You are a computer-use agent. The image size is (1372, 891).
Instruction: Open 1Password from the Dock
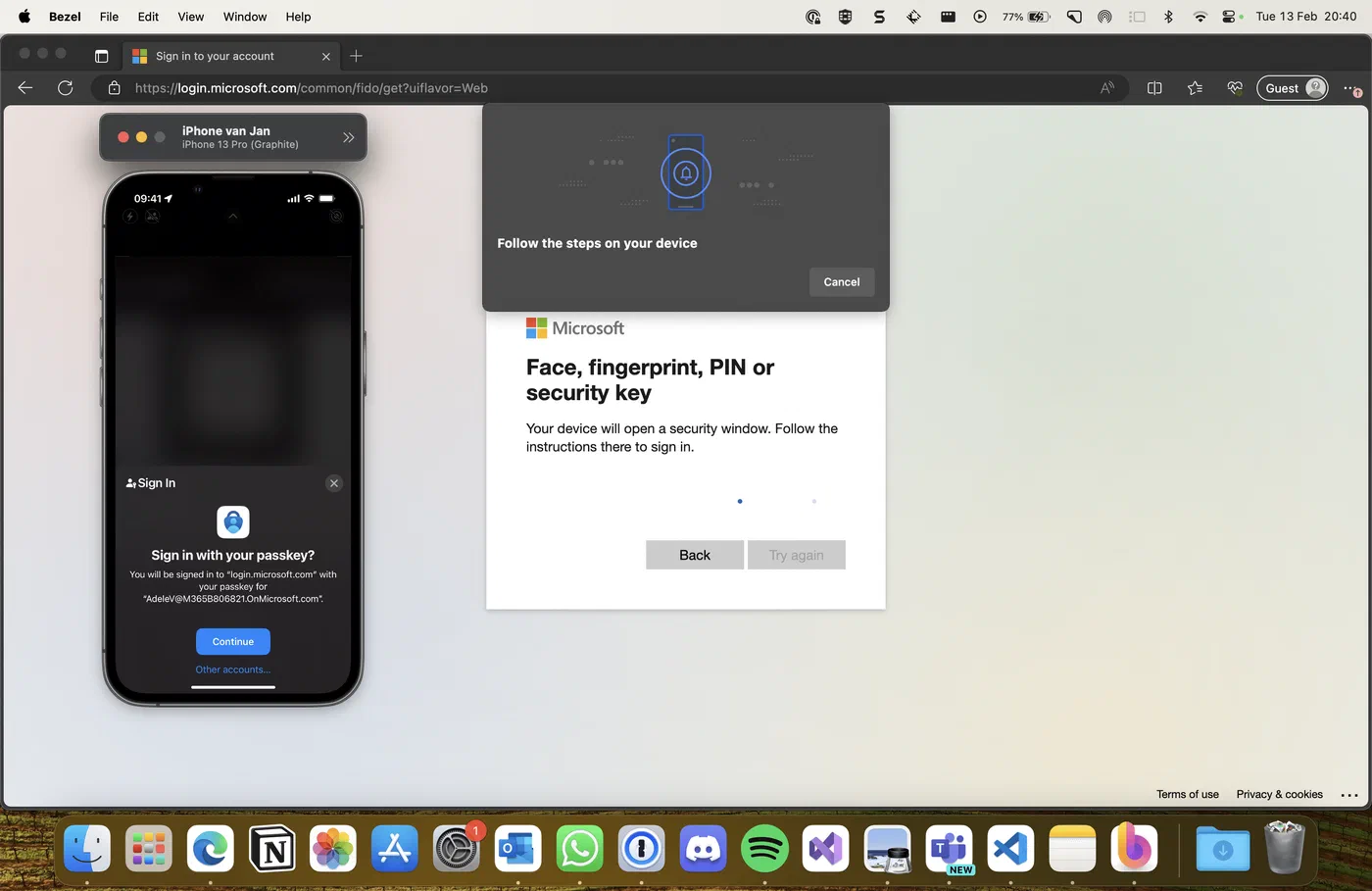pos(641,848)
